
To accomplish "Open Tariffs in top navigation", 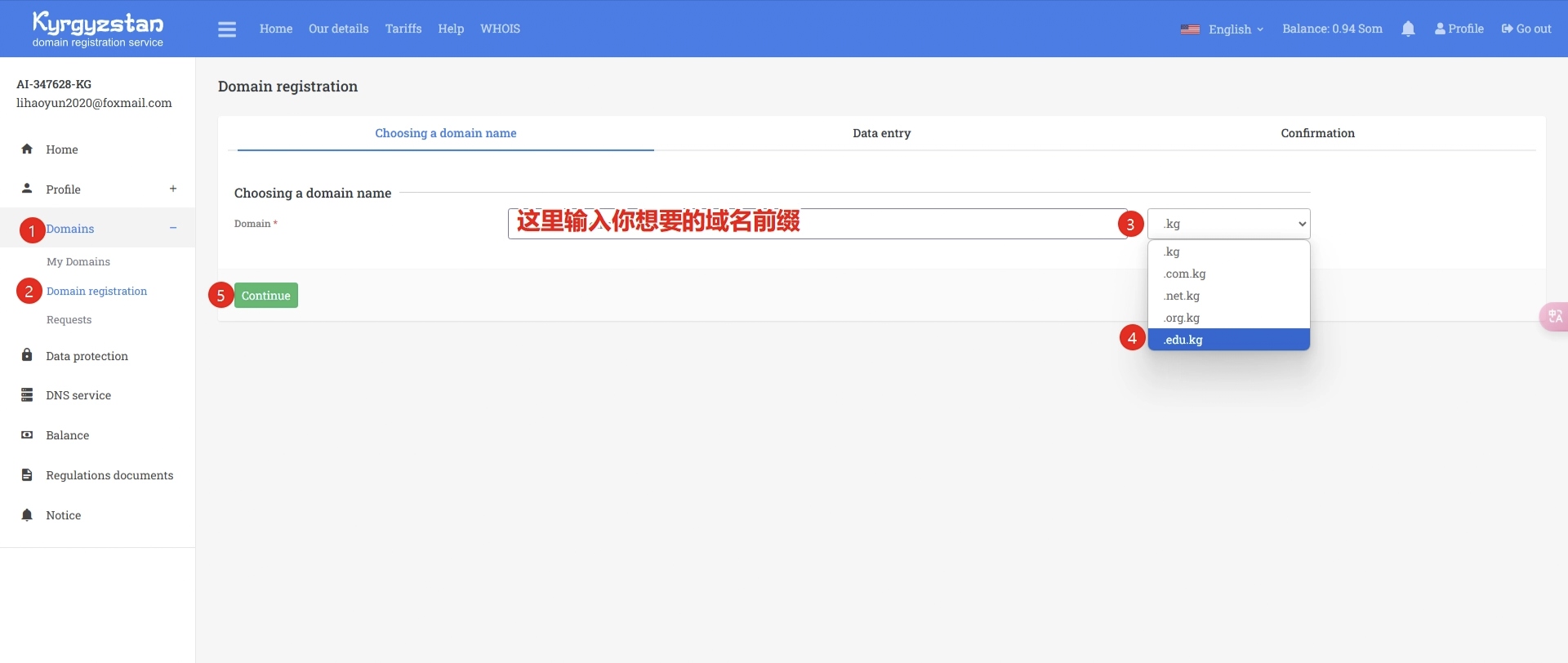I will pyautogui.click(x=403, y=29).
